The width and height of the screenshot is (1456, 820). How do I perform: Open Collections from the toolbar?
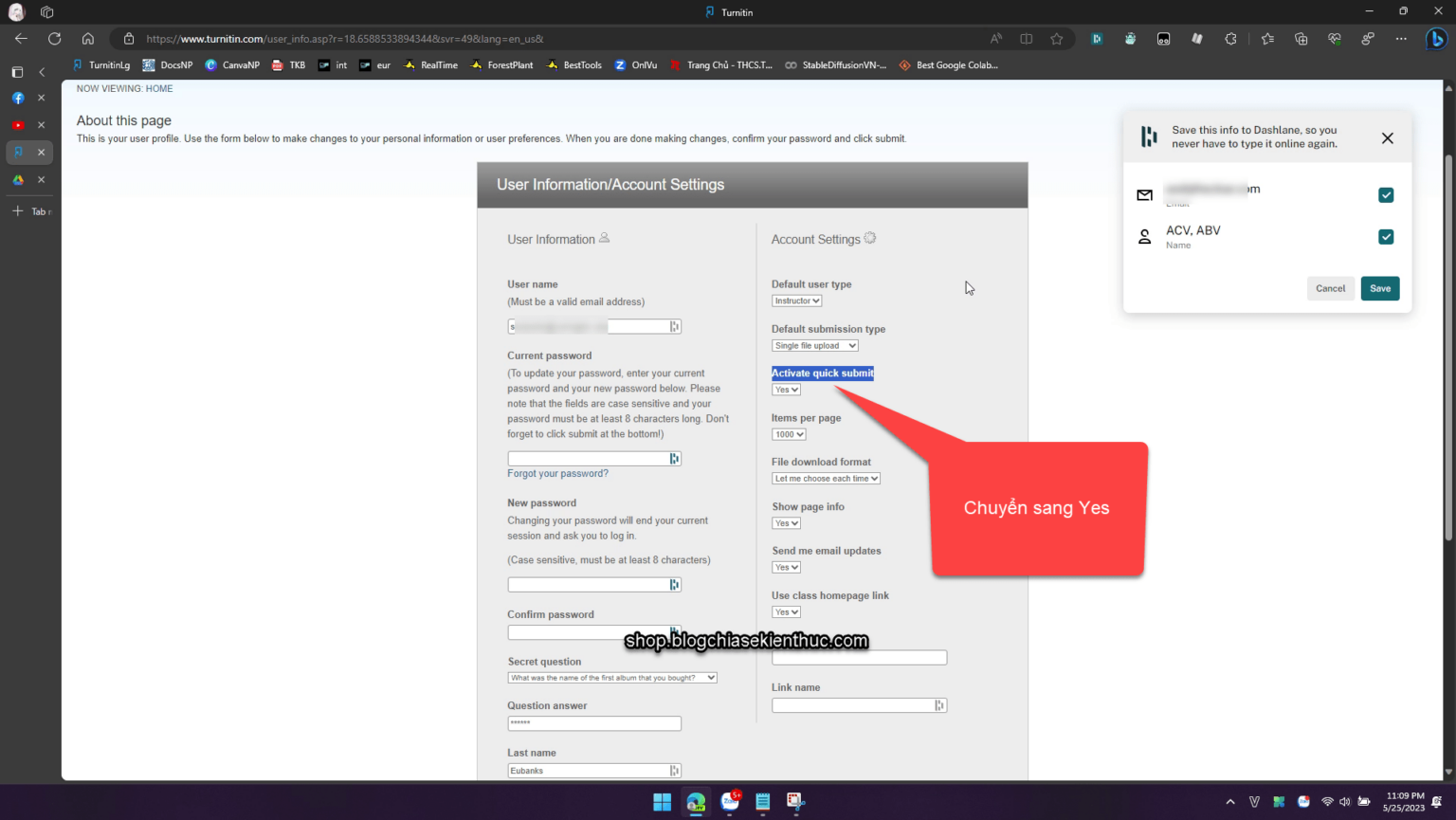(1301, 38)
